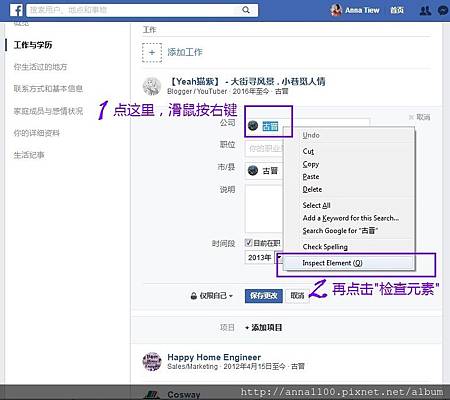
Task: Click the 取消 button beside 保存更改
Action: pos(297,296)
